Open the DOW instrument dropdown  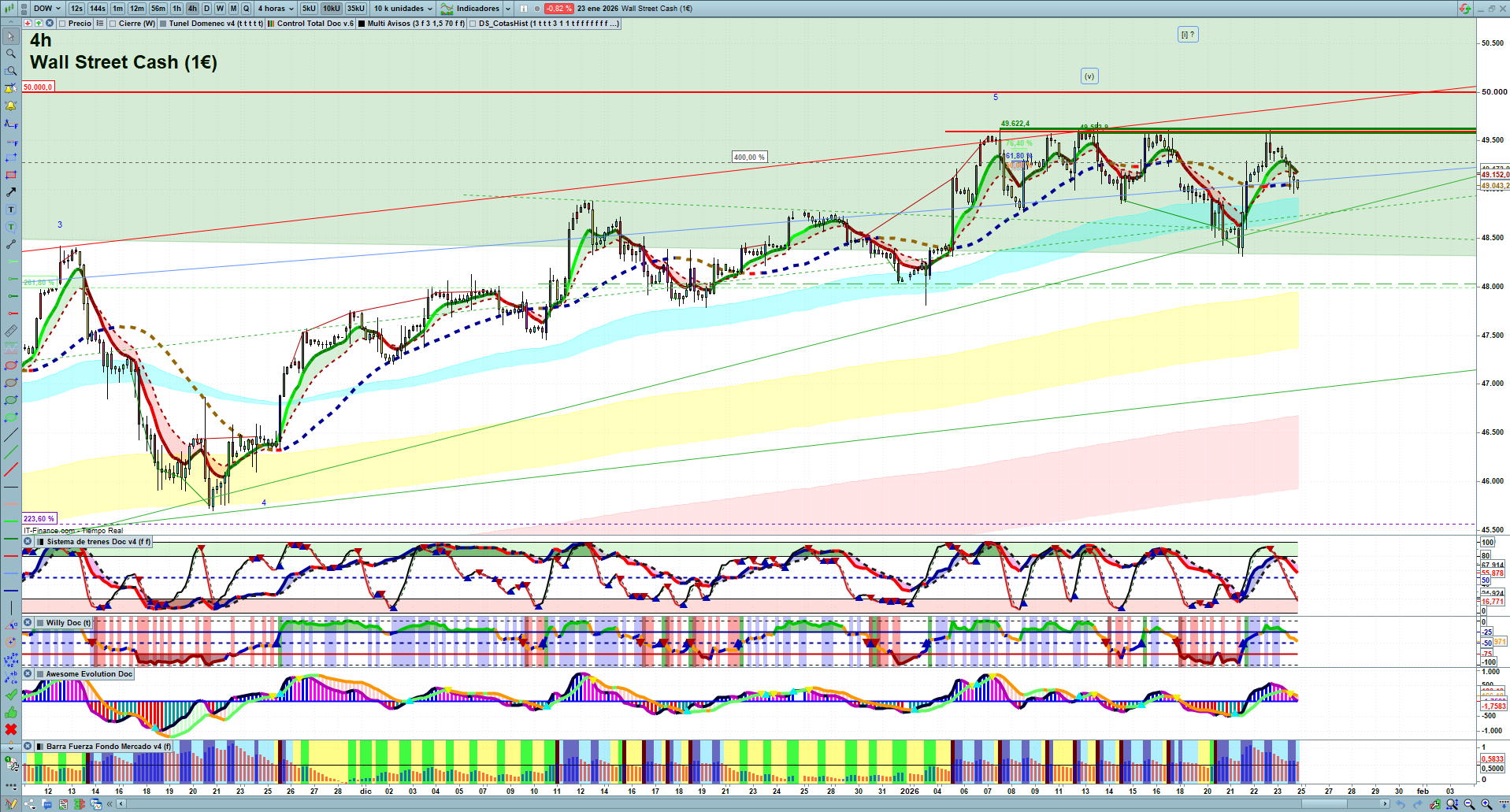coord(47,9)
